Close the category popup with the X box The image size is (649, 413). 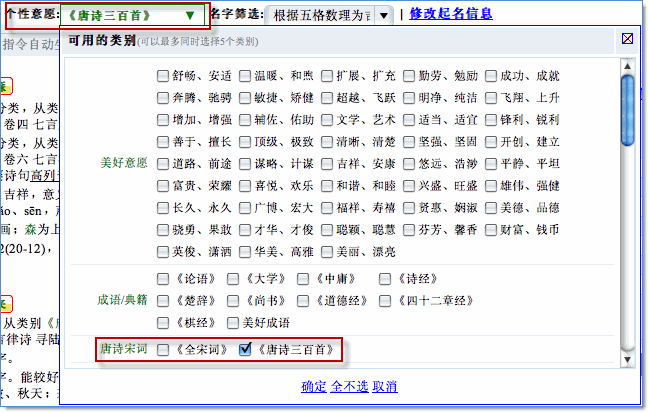pyautogui.click(x=627, y=39)
